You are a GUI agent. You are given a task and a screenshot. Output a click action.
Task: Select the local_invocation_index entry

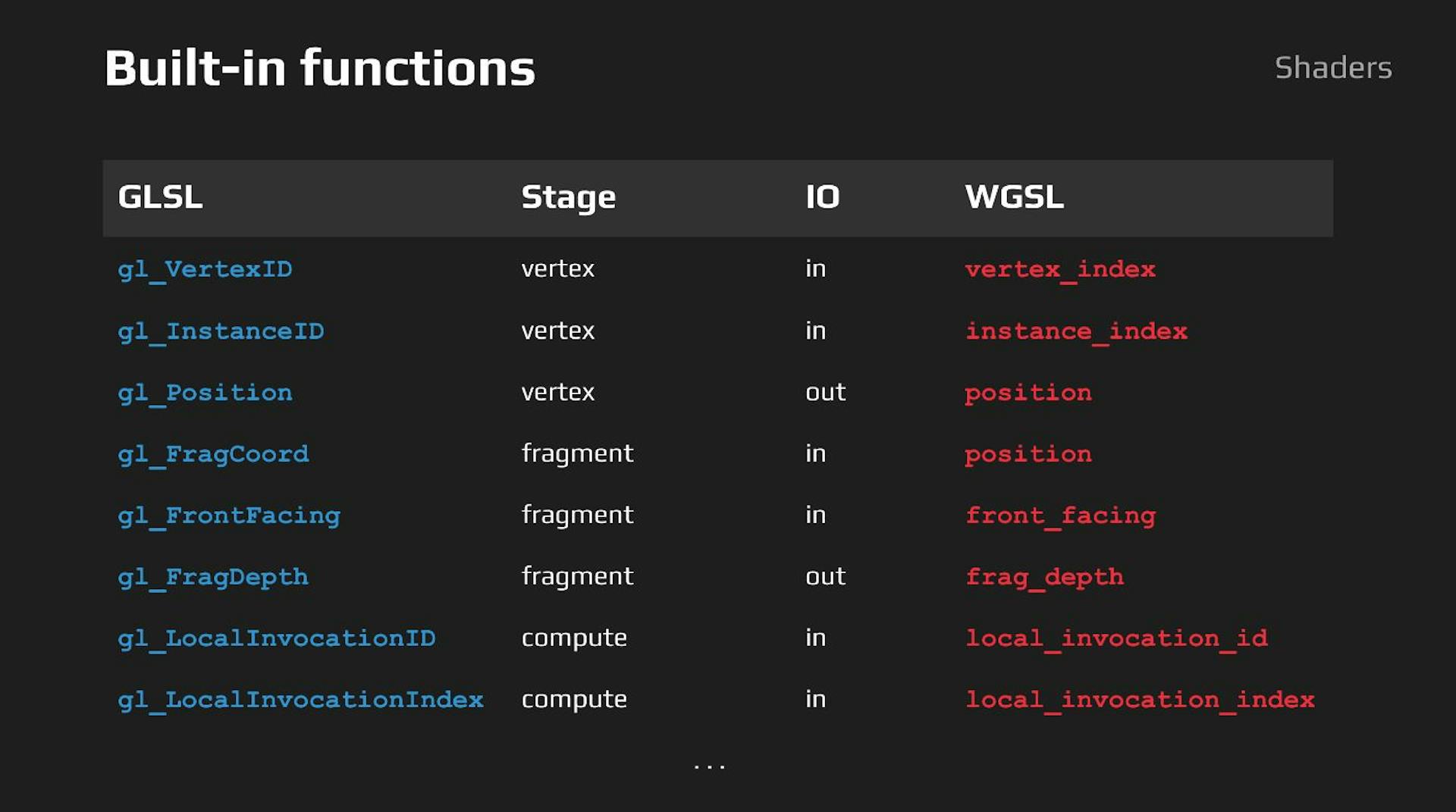point(1140,699)
